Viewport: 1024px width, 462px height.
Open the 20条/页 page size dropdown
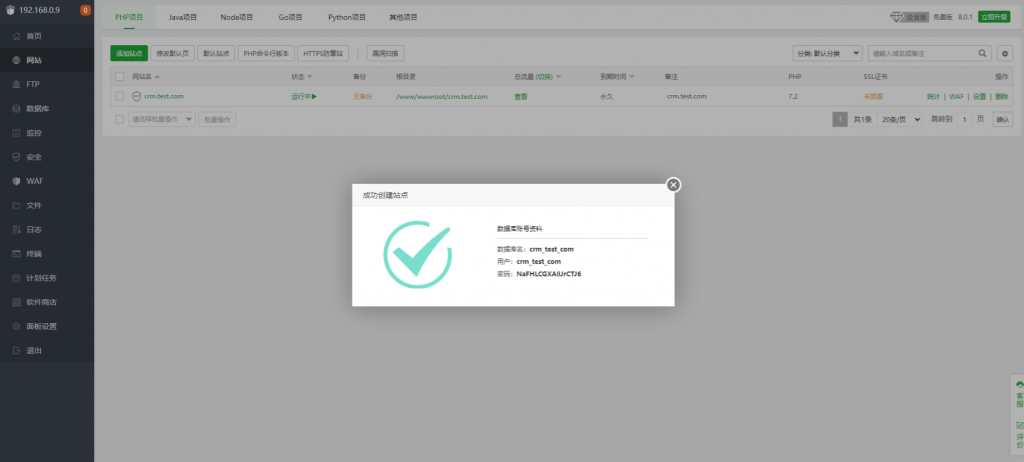coord(902,119)
